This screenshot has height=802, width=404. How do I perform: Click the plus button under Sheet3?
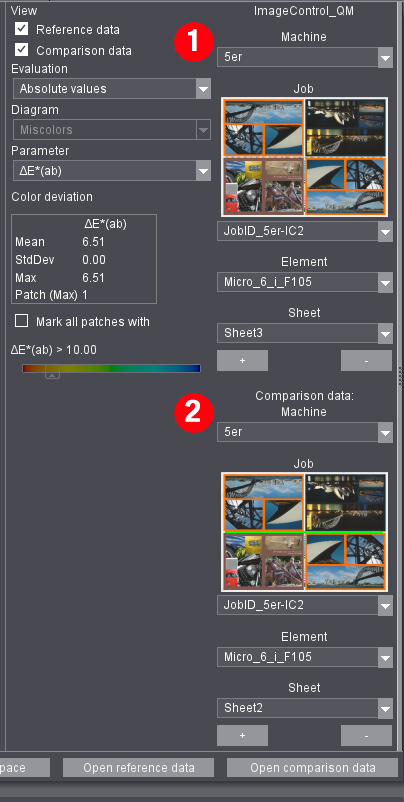tap(242, 361)
